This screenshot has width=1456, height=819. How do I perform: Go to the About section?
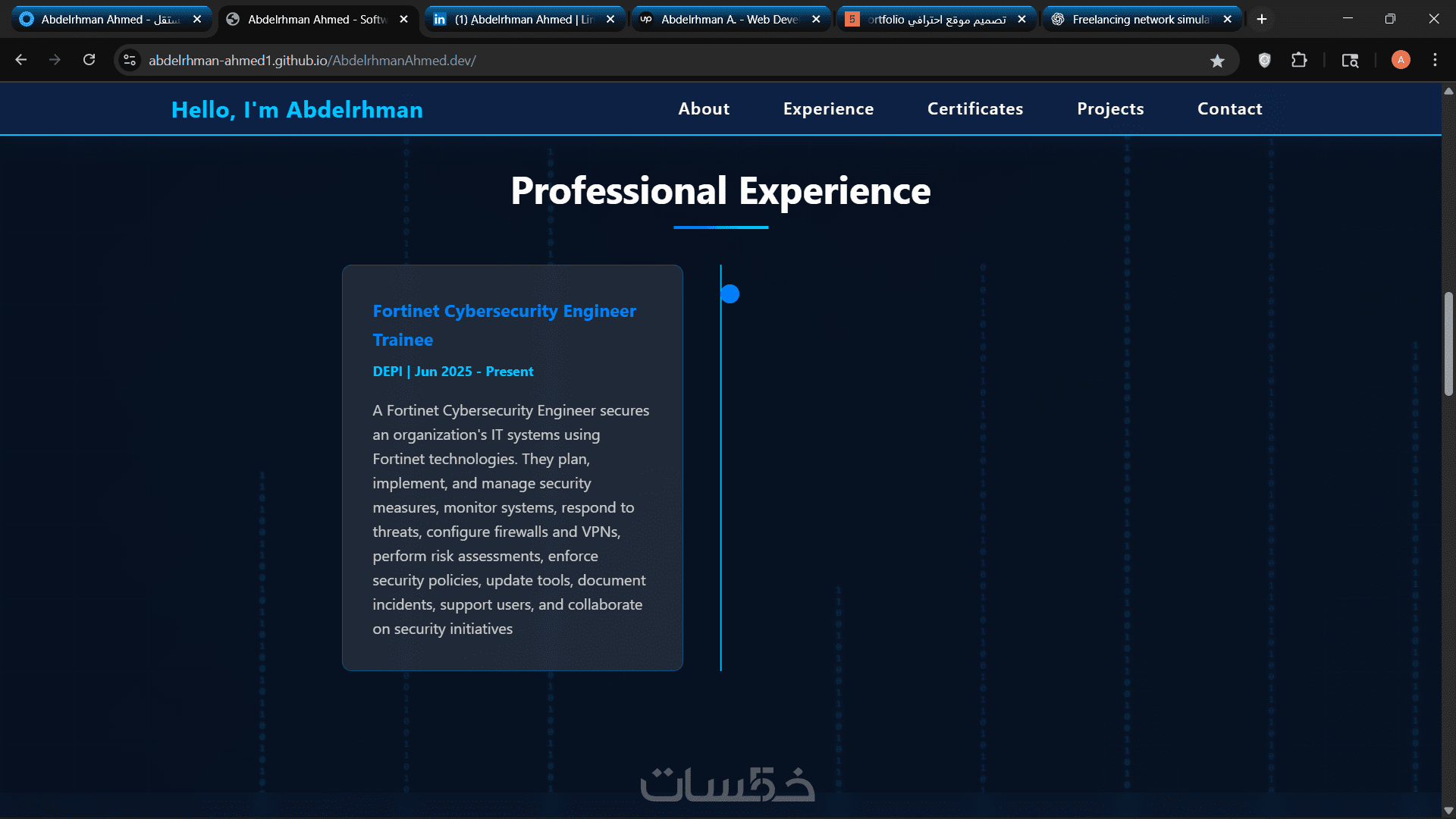coord(704,108)
